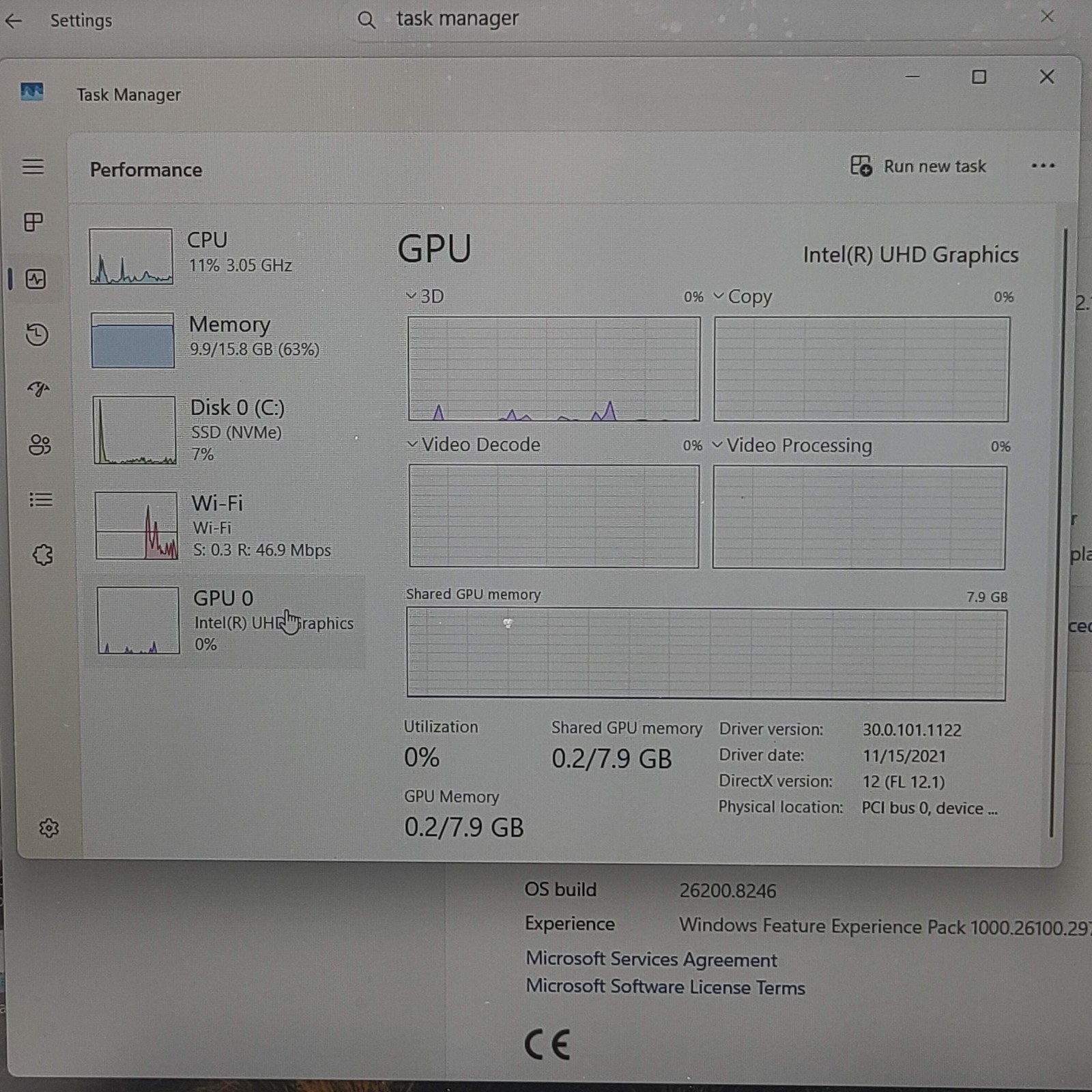Click driver version value 30.0.101.1122
This screenshot has width=1092, height=1092.
coord(912,730)
